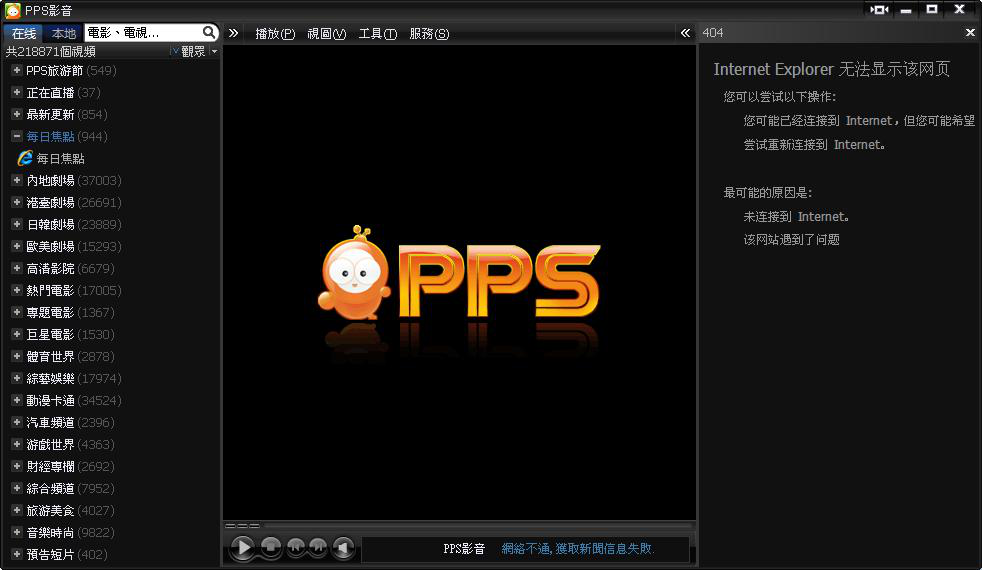Expand the 內地劇場 category
982x570 pixels.
(17, 180)
